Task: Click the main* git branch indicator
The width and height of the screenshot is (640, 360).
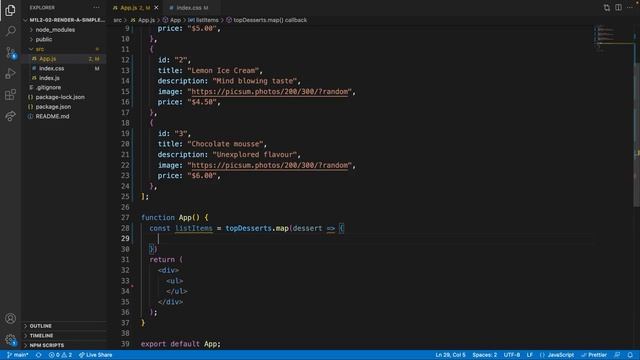Action: [x=18, y=355]
